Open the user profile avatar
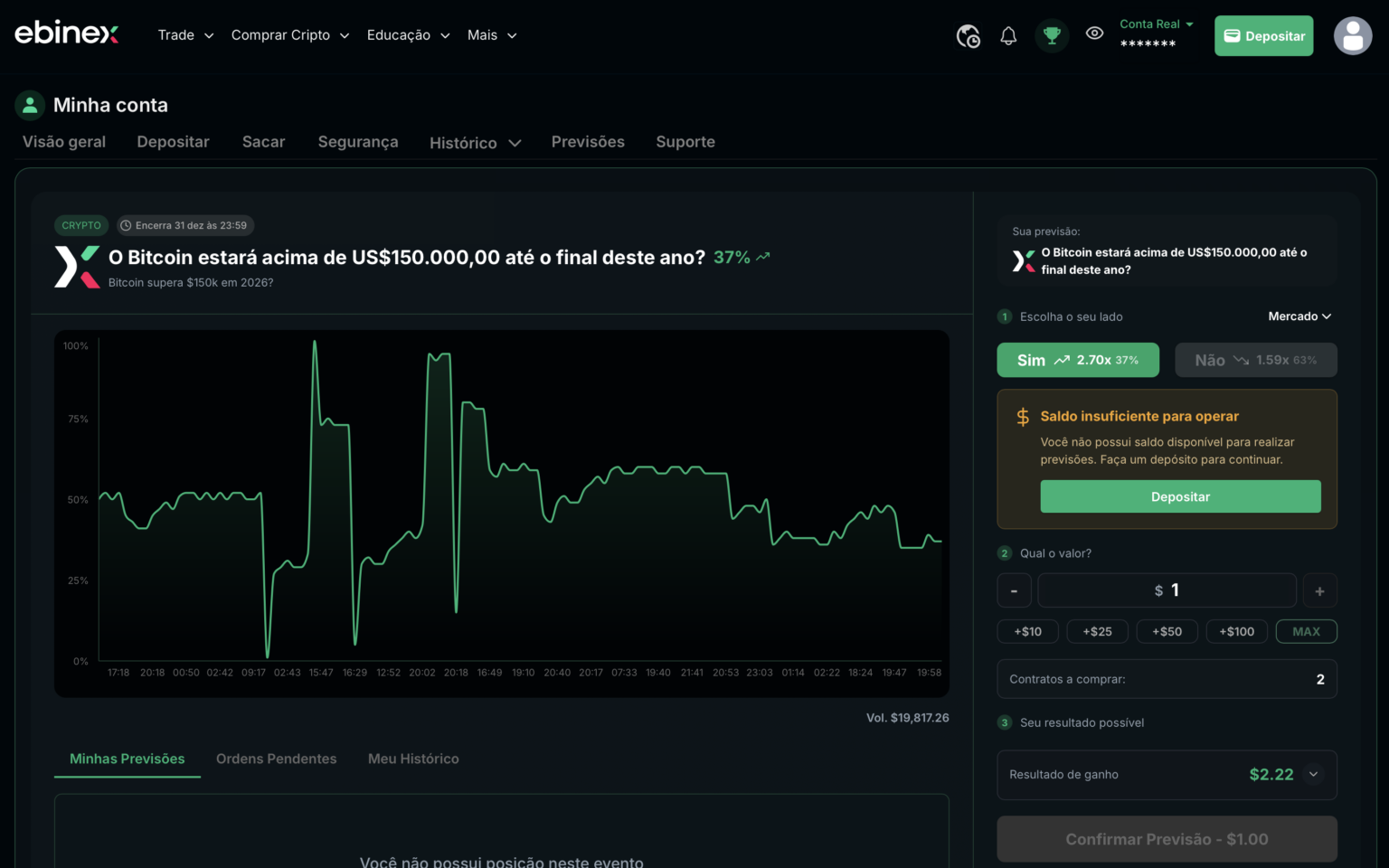This screenshot has width=1389, height=868. point(1353,36)
